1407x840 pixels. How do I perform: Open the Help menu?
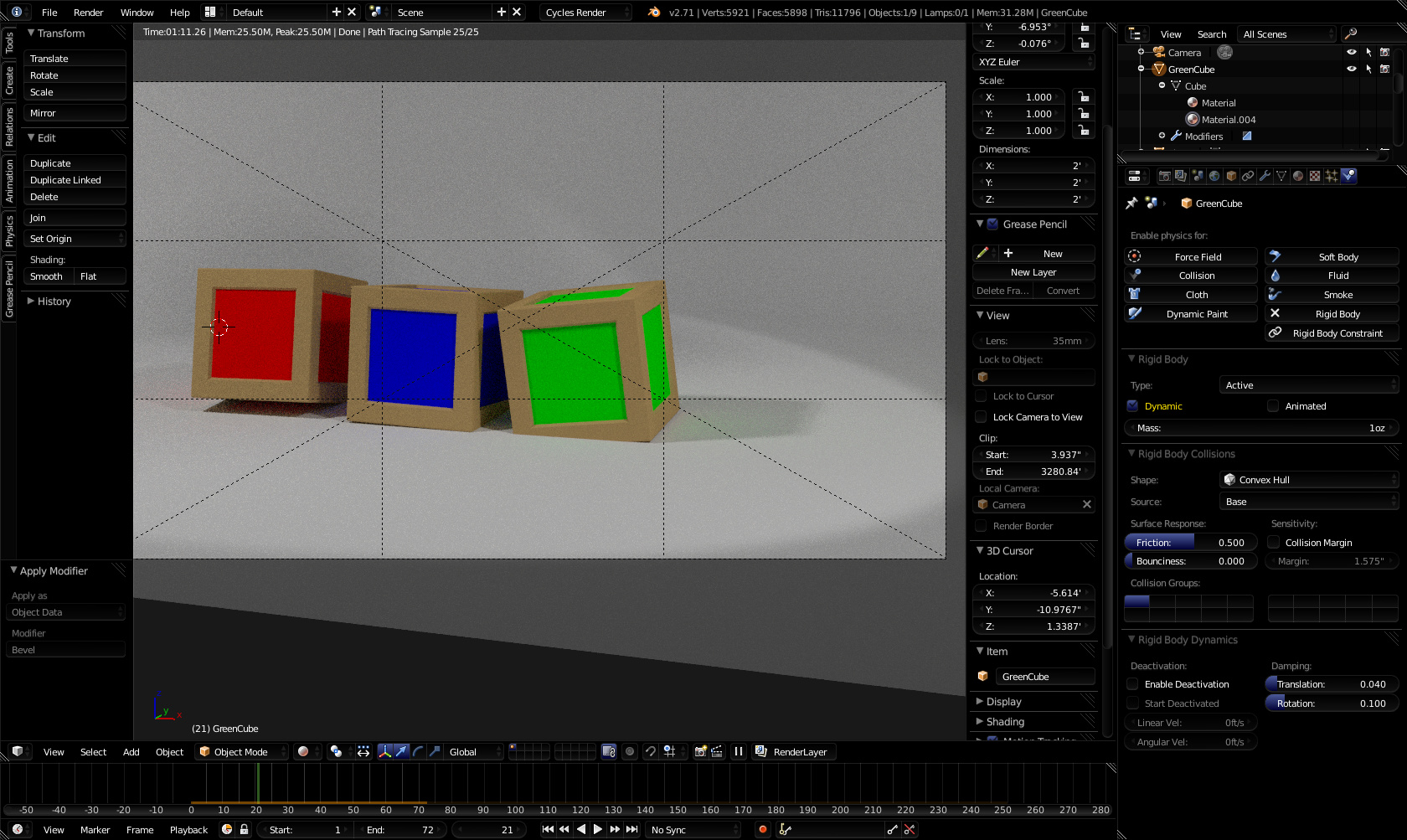coord(179,13)
